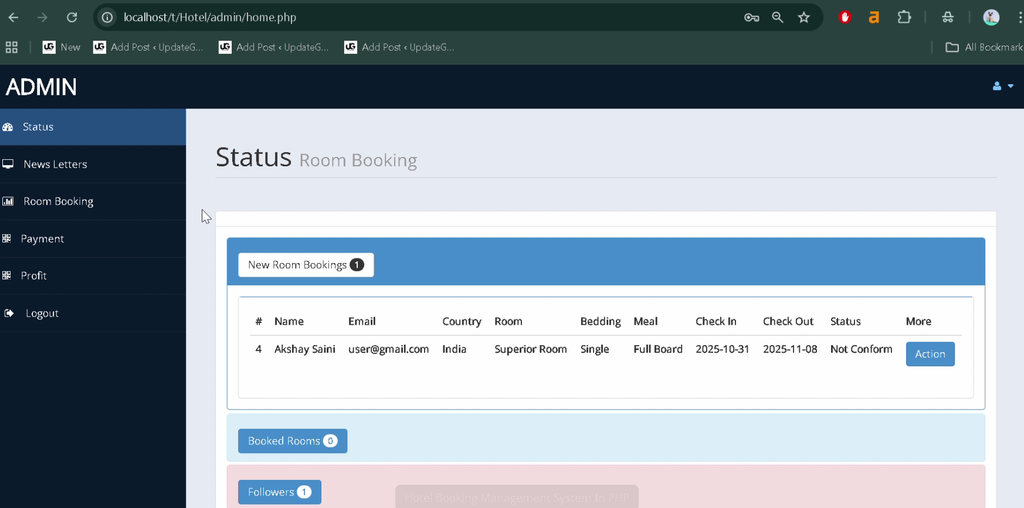Screen dimensions: 1024x508
Task: Click the Logout sign-out icon
Action: (8, 313)
